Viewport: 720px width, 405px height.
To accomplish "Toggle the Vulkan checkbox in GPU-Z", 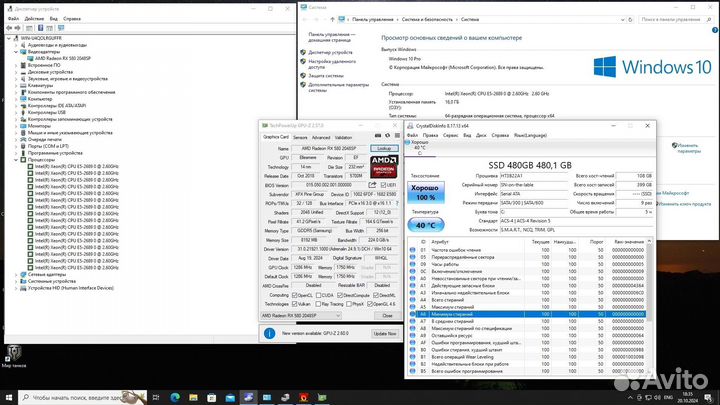I will click(x=294, y=304).
